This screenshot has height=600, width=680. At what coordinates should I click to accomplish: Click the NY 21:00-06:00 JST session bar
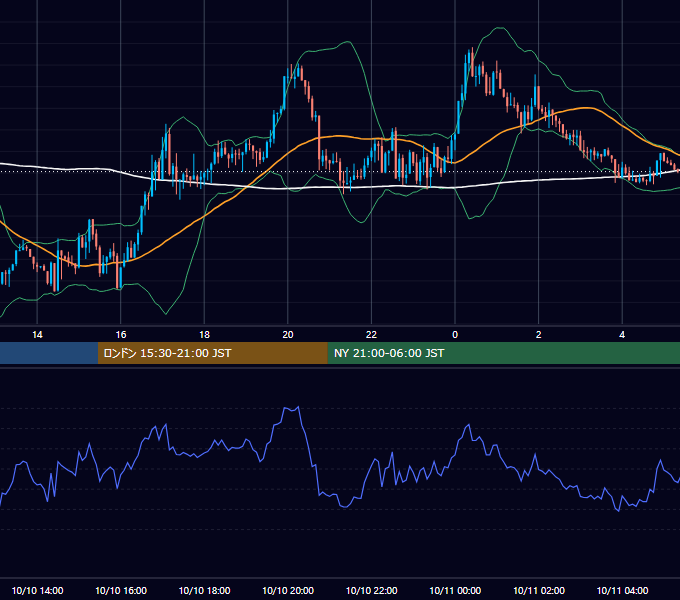click(x=503, y=353)
